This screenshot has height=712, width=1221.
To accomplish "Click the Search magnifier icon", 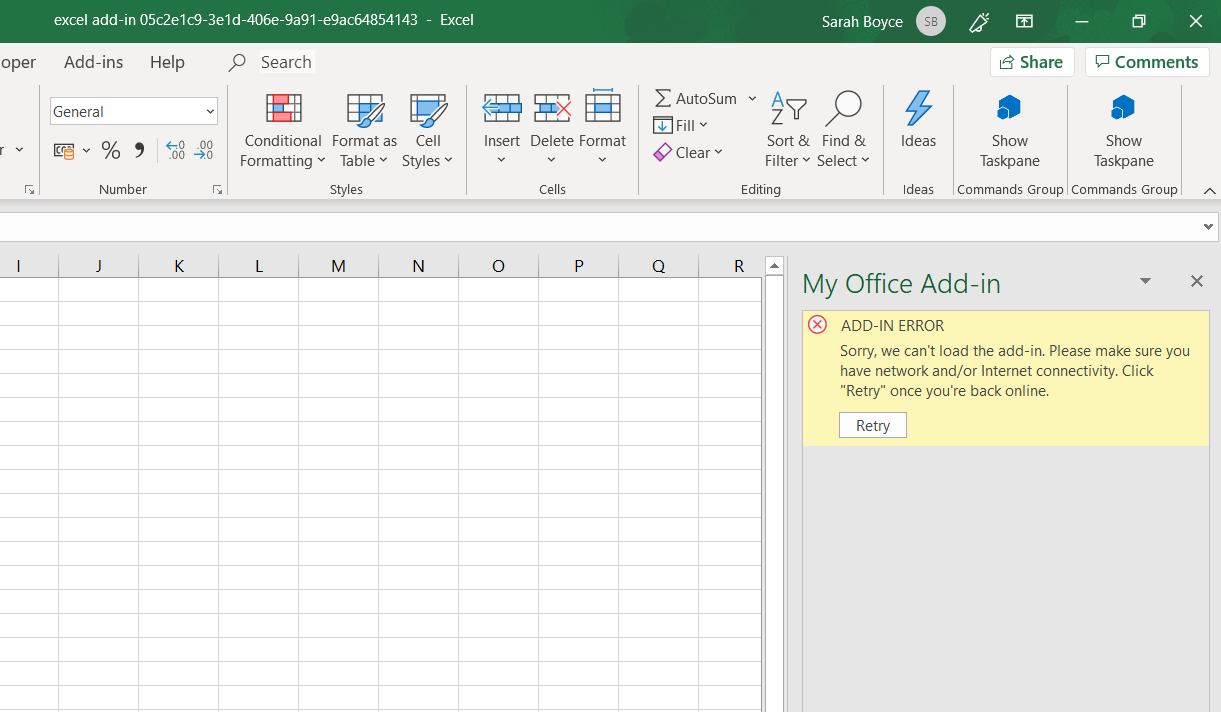I will 237,62.
